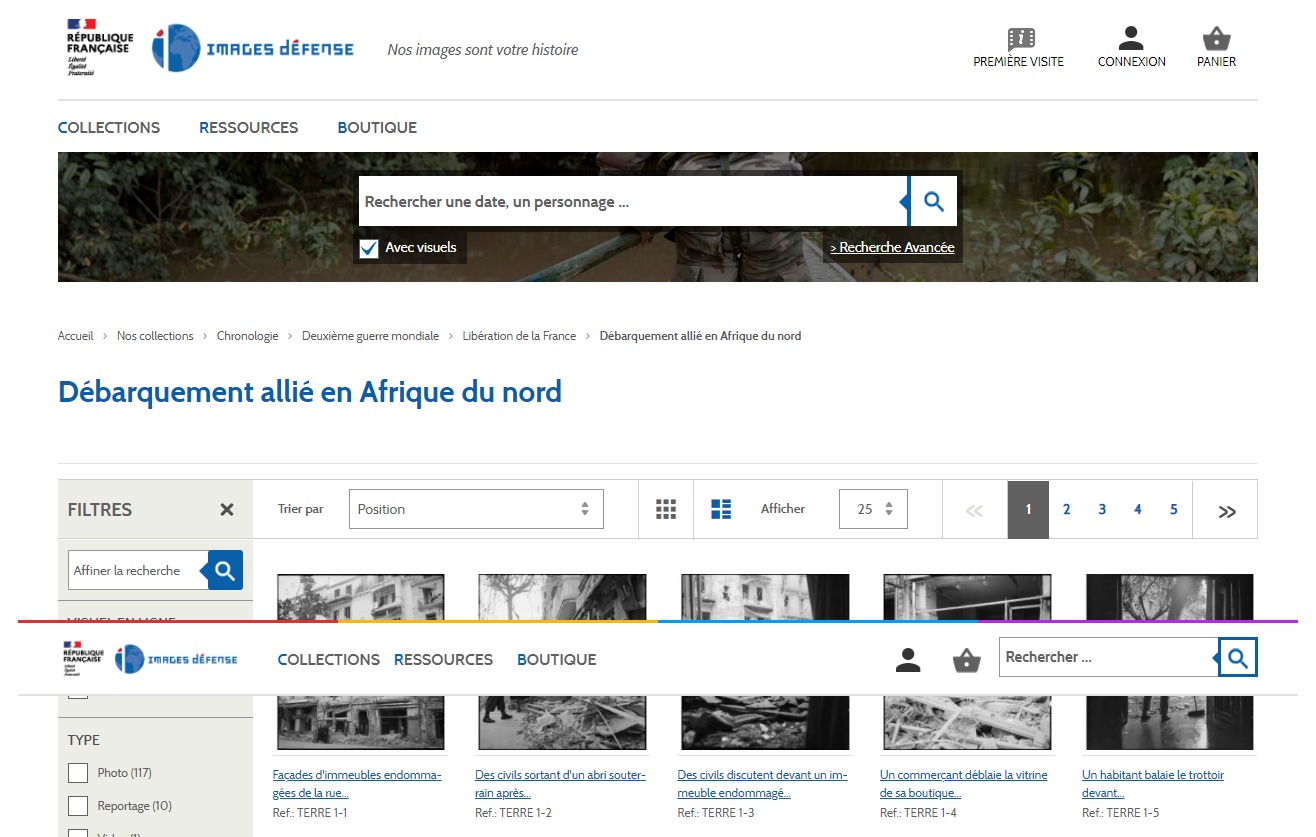This screenshot has width=1316, height=837.
Task: Click the user icon in sticky bar
Action: [908, 660]
